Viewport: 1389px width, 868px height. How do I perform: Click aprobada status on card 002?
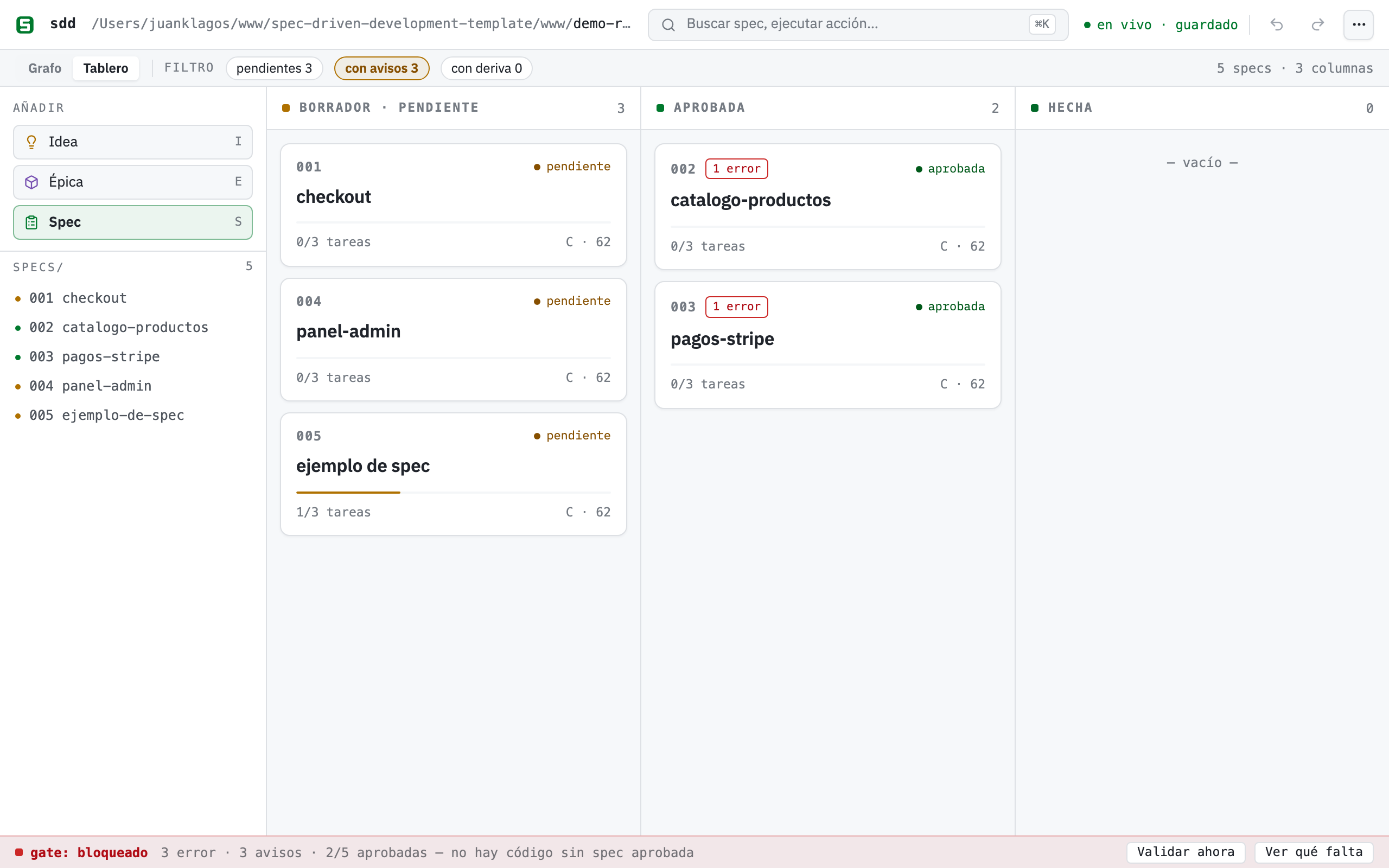tap(950, 169)
